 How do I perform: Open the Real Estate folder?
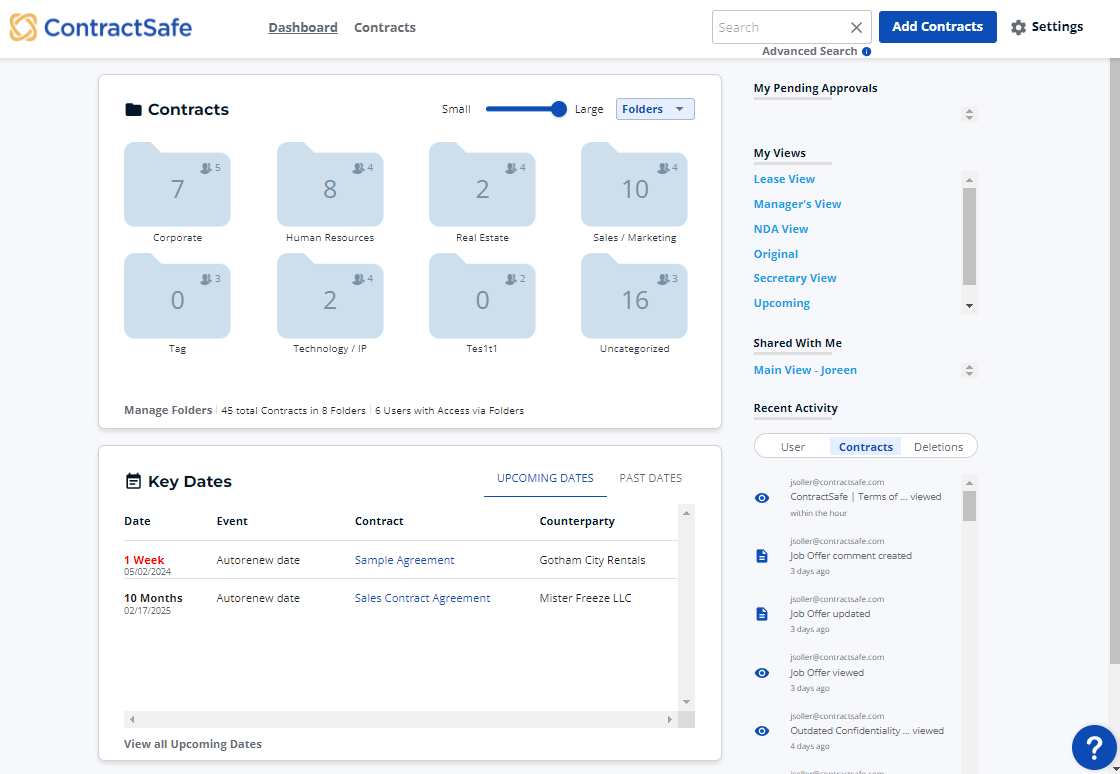coord(482,184)
